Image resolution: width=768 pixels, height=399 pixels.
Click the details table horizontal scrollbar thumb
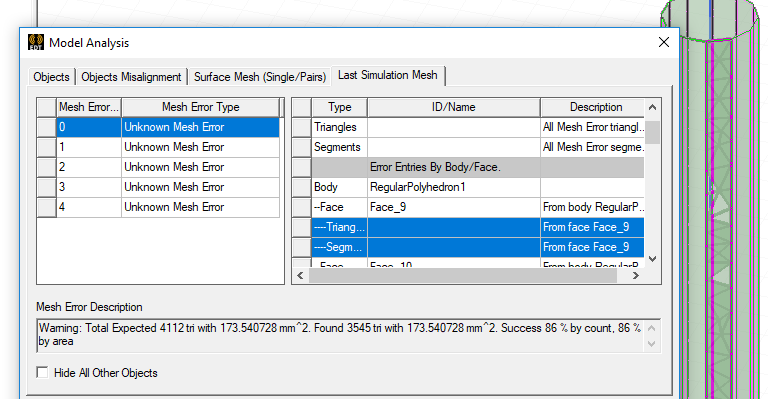[462, 276]
